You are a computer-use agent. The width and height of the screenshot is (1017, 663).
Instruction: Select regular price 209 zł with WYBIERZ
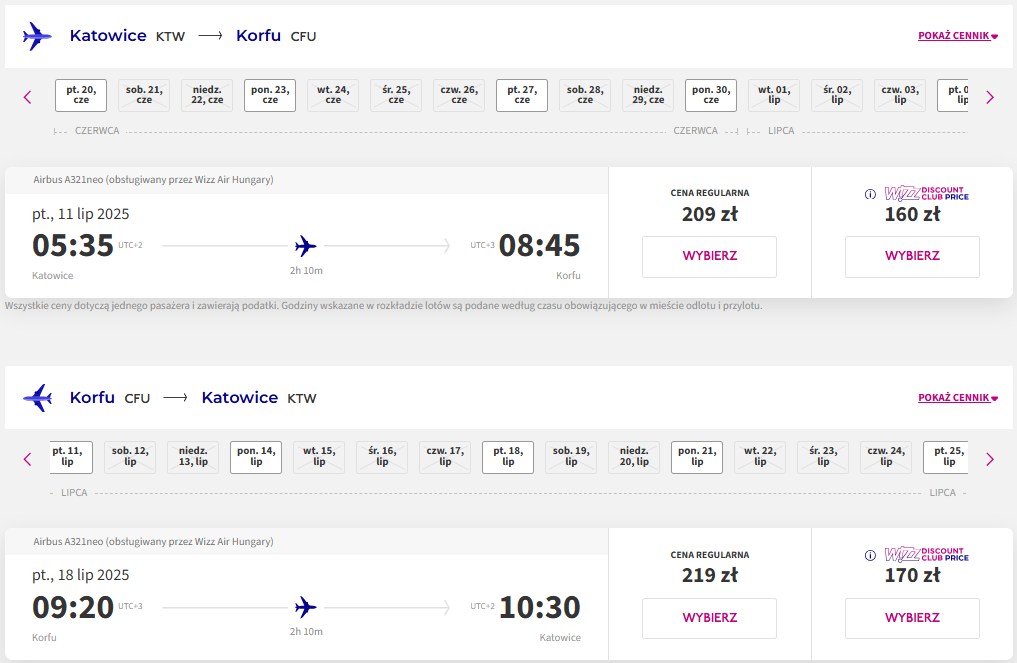(710, 256)
